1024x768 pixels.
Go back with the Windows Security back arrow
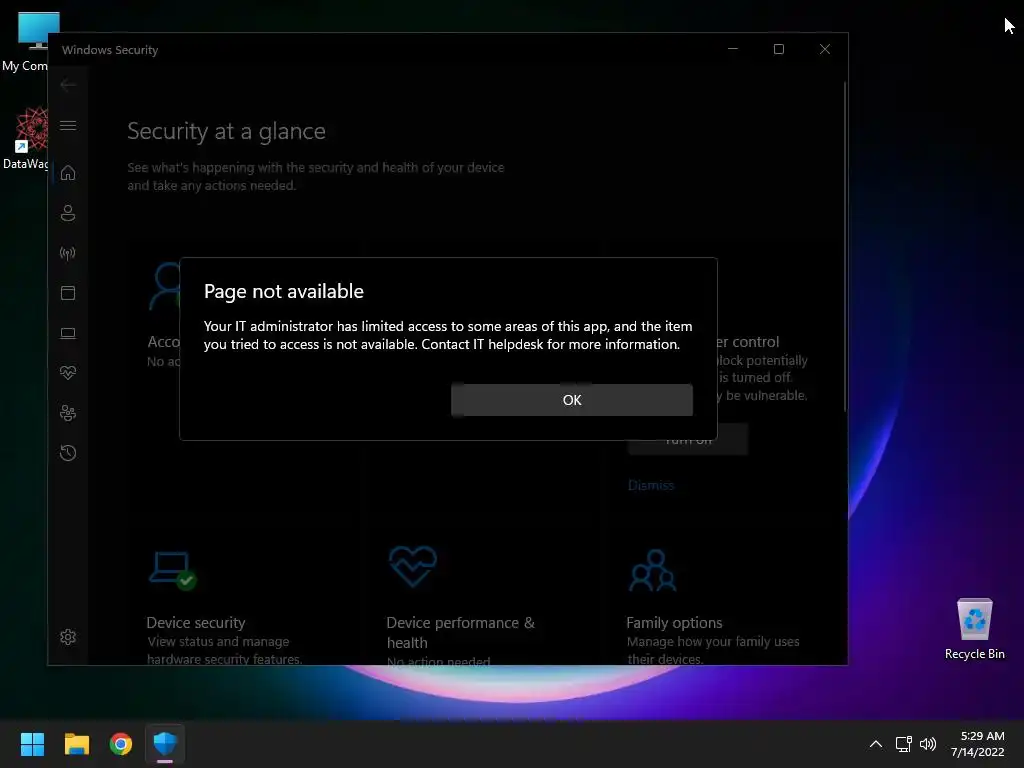tap(68, 85)
